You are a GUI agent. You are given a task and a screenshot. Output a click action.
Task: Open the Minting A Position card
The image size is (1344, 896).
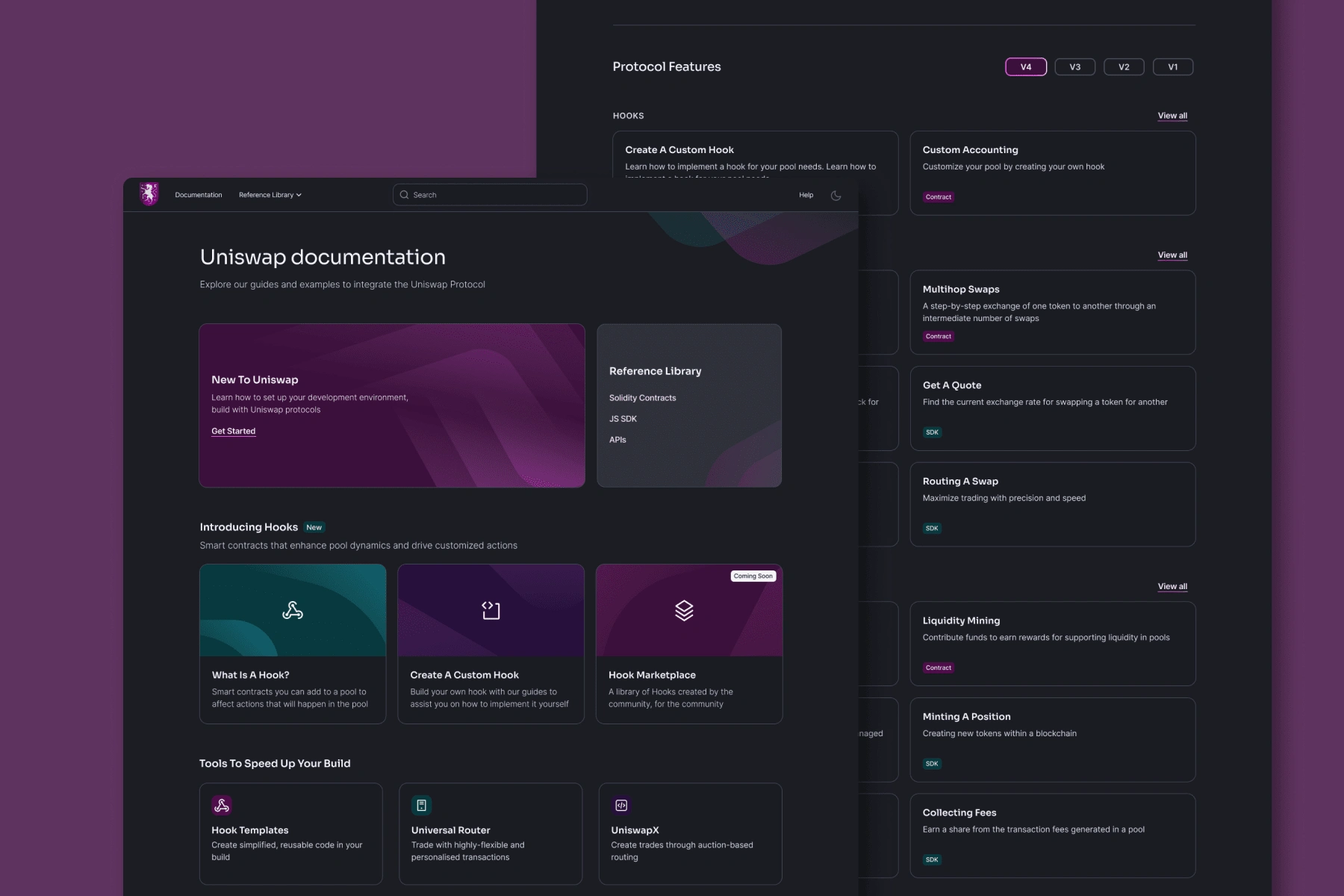1053,740
